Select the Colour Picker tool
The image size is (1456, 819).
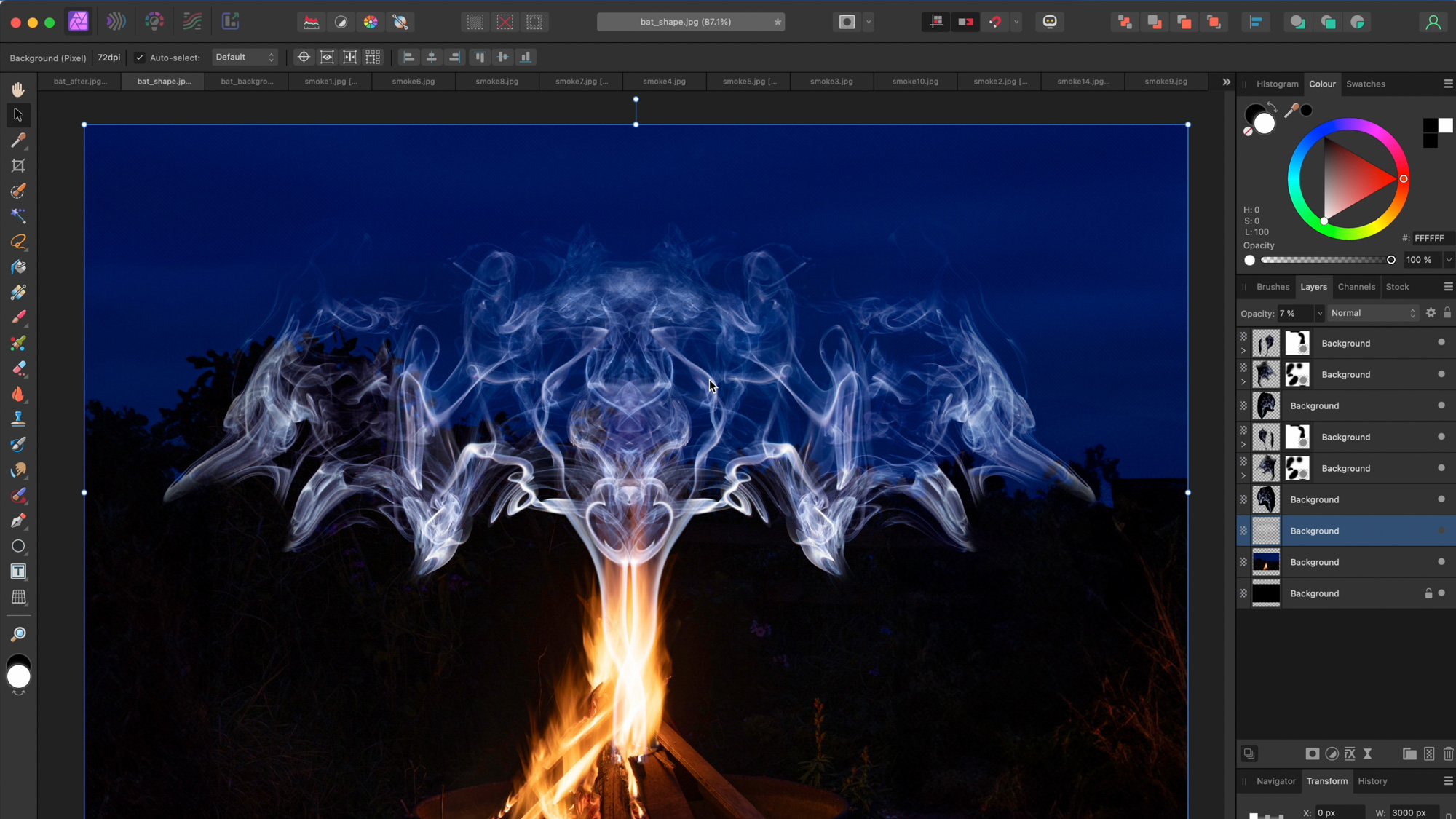(x=18, y=141)
